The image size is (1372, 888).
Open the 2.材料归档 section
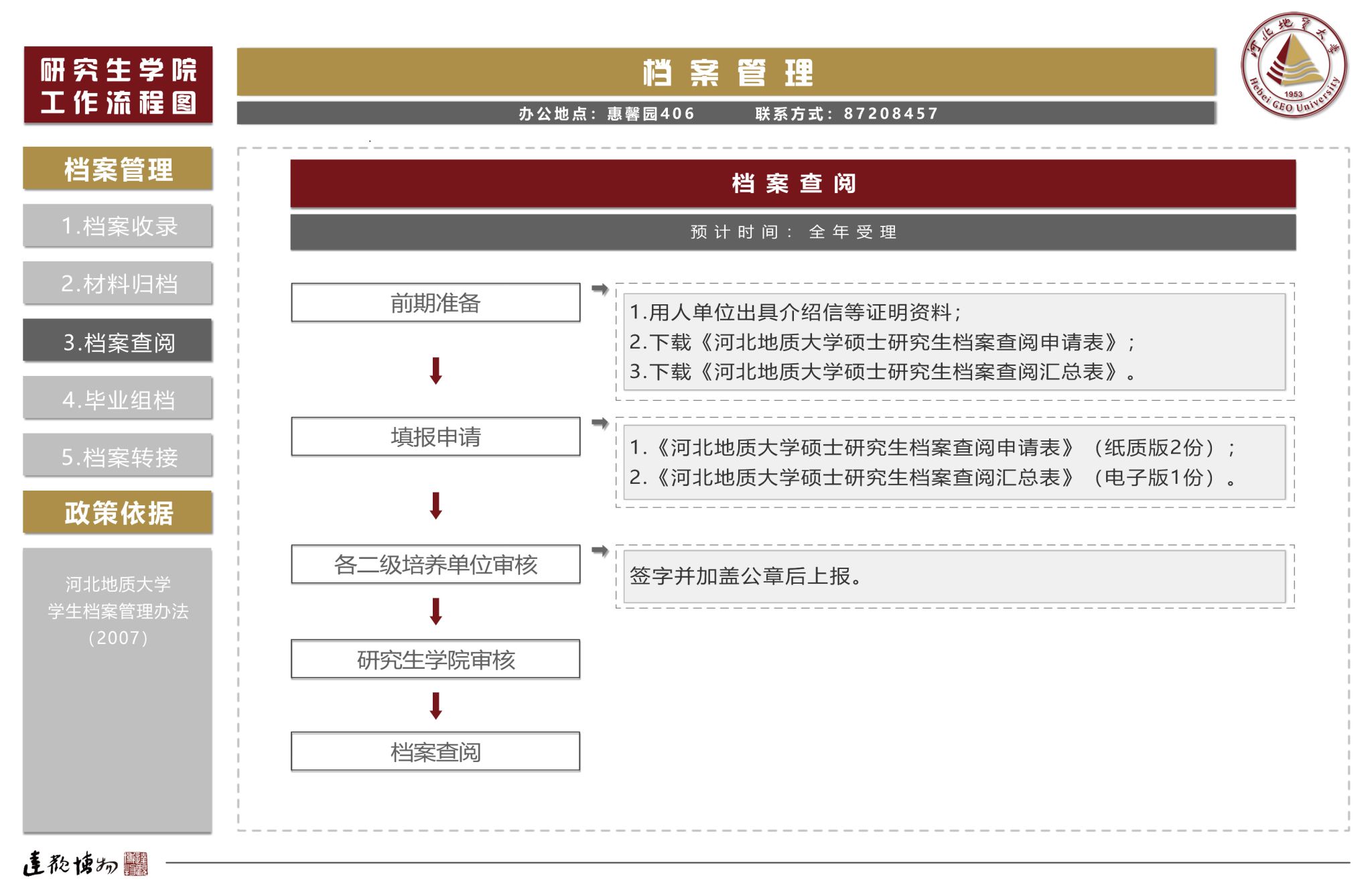tap(118, 283)
